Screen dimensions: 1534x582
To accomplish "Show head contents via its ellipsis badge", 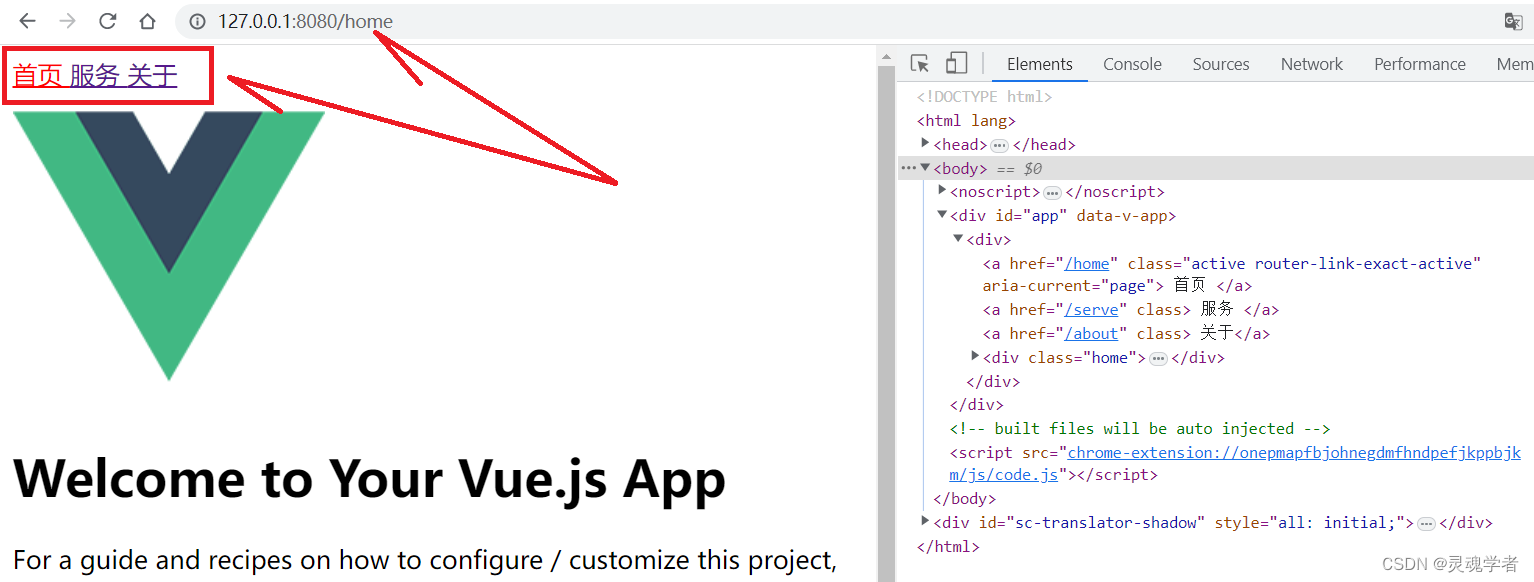I will [999, 145].
